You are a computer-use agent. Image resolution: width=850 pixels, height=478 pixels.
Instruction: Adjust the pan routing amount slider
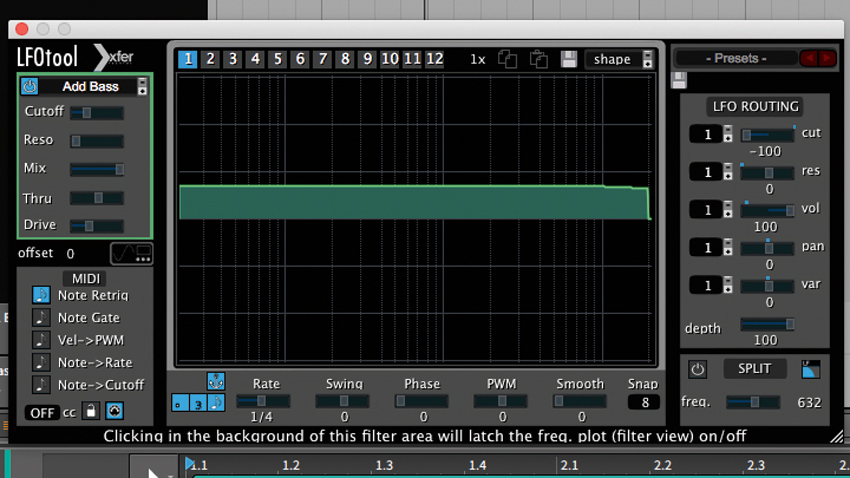(x=768, y=248)
